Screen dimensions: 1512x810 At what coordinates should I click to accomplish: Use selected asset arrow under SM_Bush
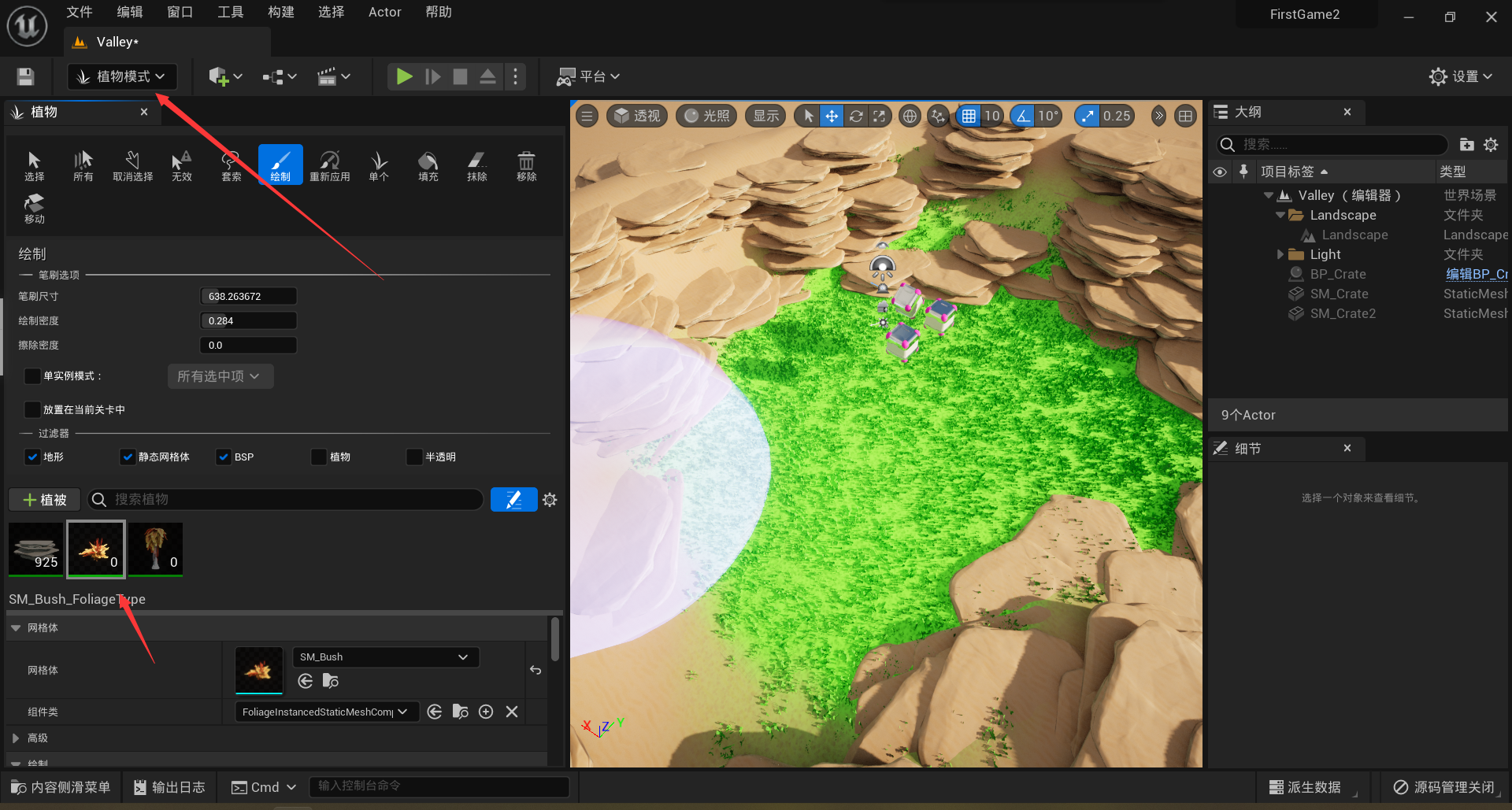(306, 681)
